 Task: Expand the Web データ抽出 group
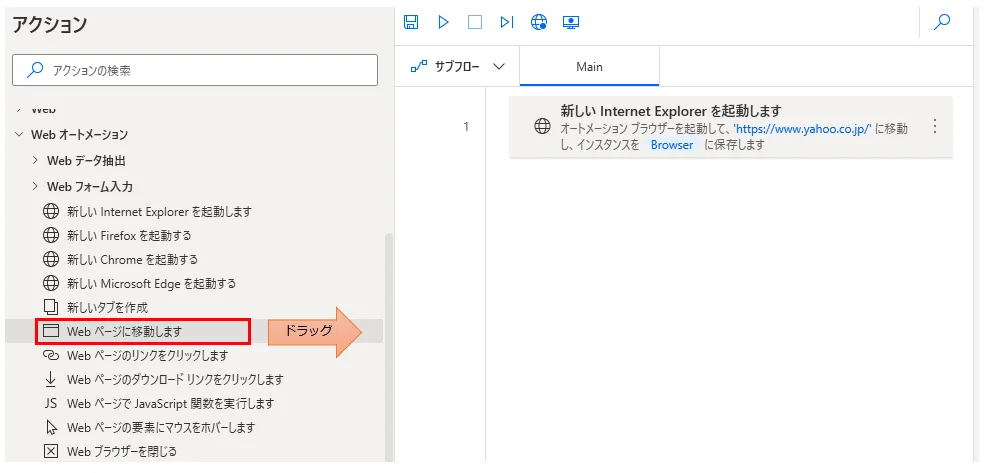click(x=35, y=160)
